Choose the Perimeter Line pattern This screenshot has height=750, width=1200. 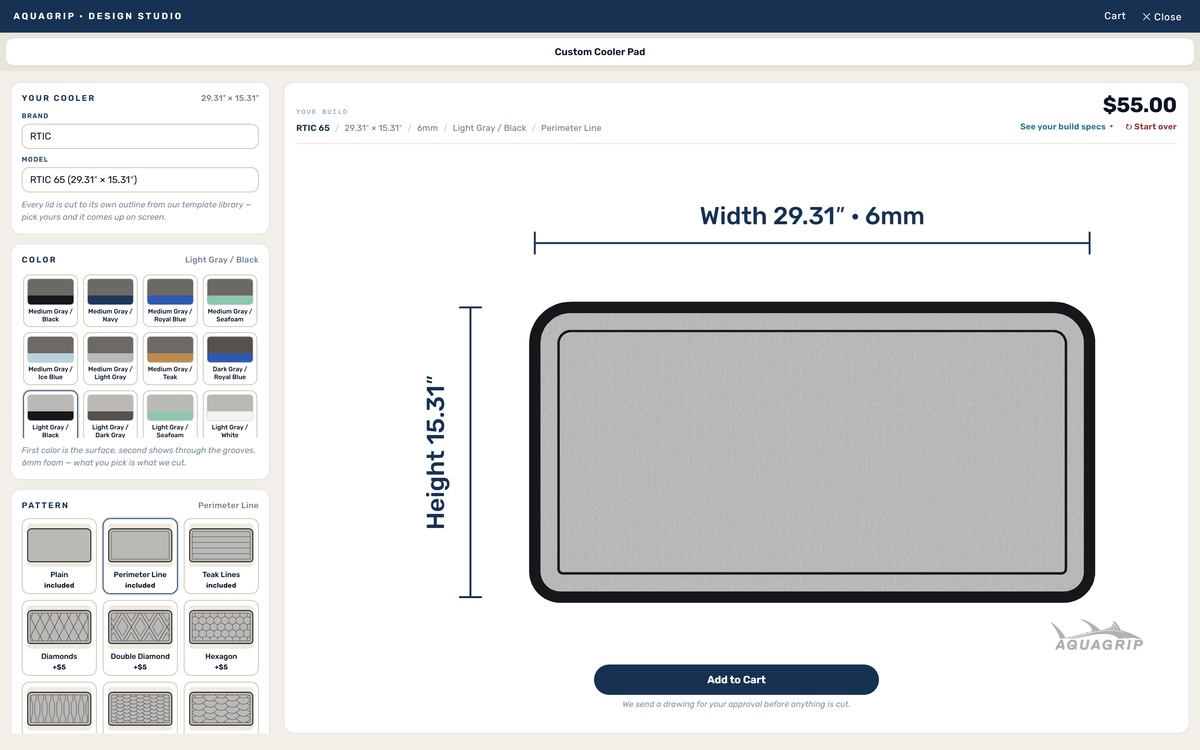[x=140, y=556]
